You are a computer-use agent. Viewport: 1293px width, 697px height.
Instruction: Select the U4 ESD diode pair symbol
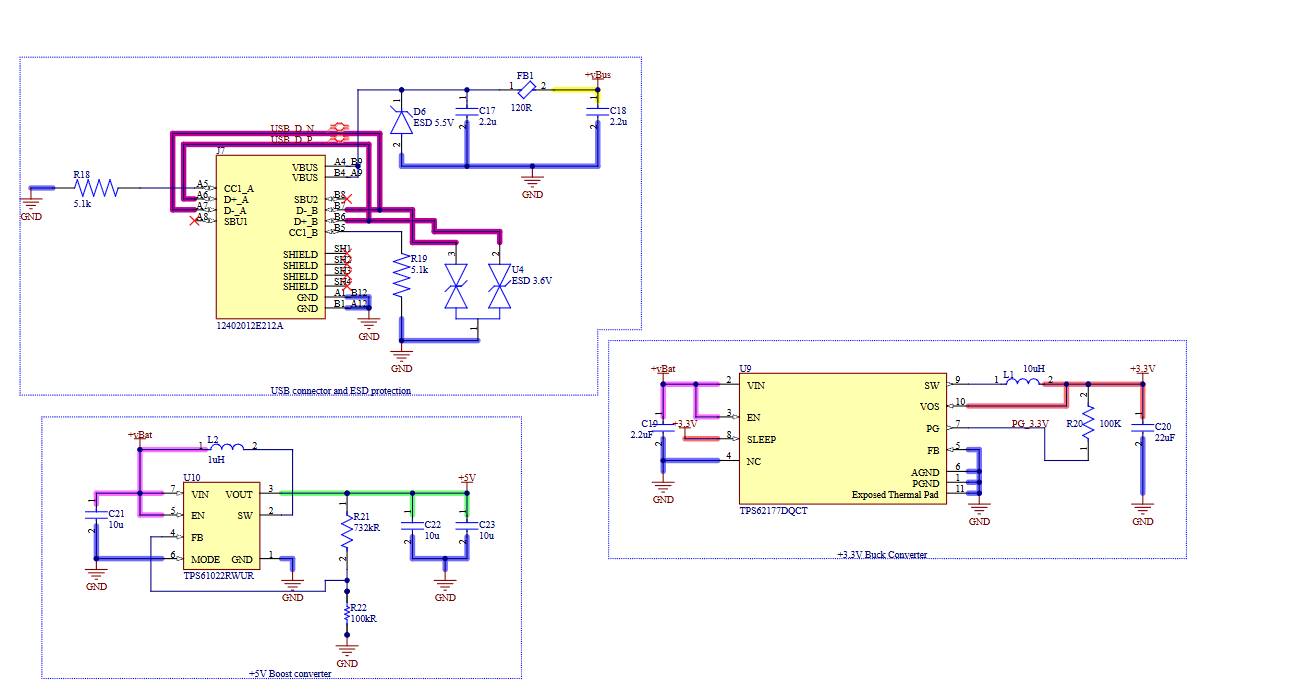pyautogui.click(x=478, y=286)
